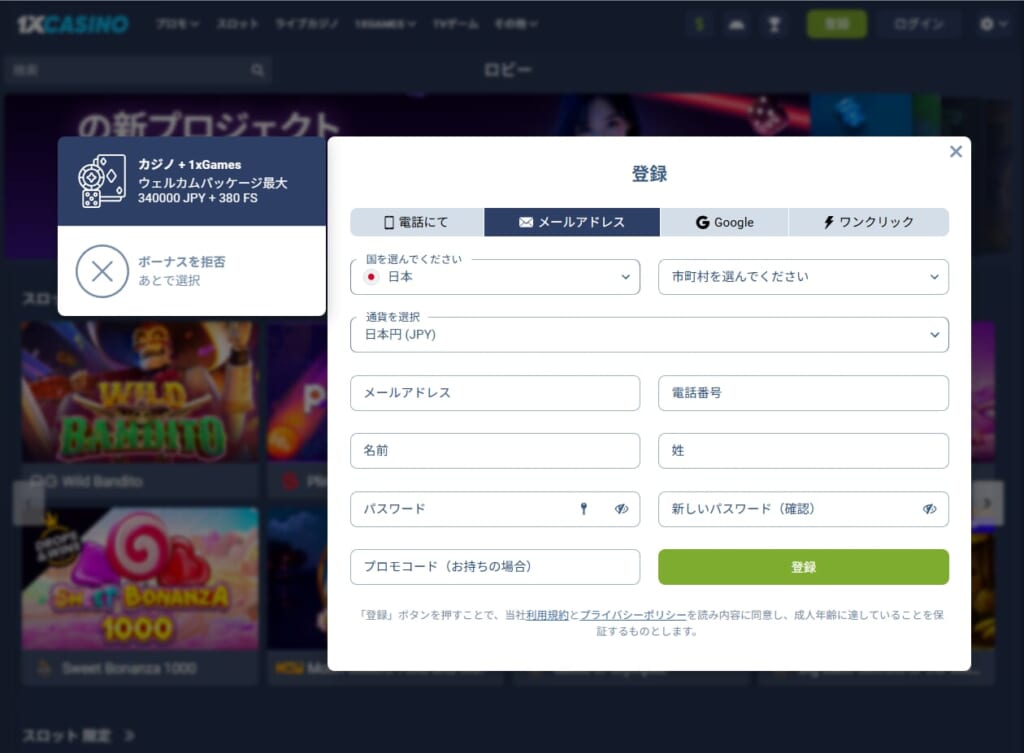Viewport: 1024px width, 753px height.
Task: Open the 利用規約 link
Action: [x=547, y=615]
